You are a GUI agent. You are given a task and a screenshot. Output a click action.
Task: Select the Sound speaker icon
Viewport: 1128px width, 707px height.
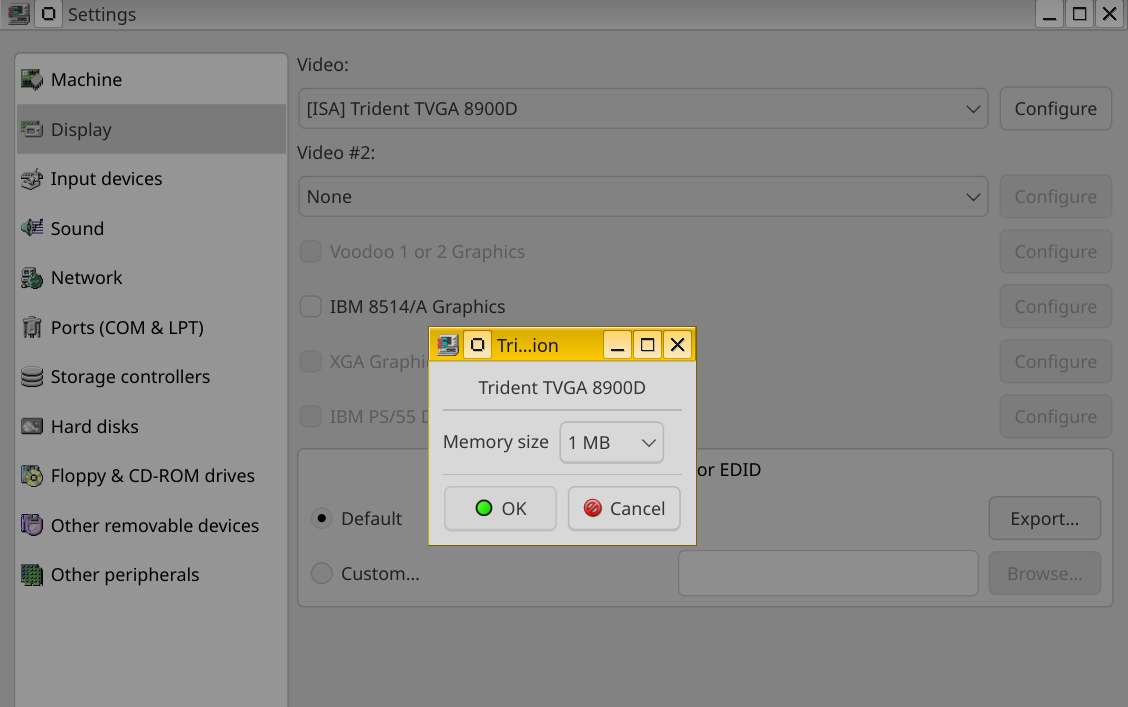coord(32,229)
